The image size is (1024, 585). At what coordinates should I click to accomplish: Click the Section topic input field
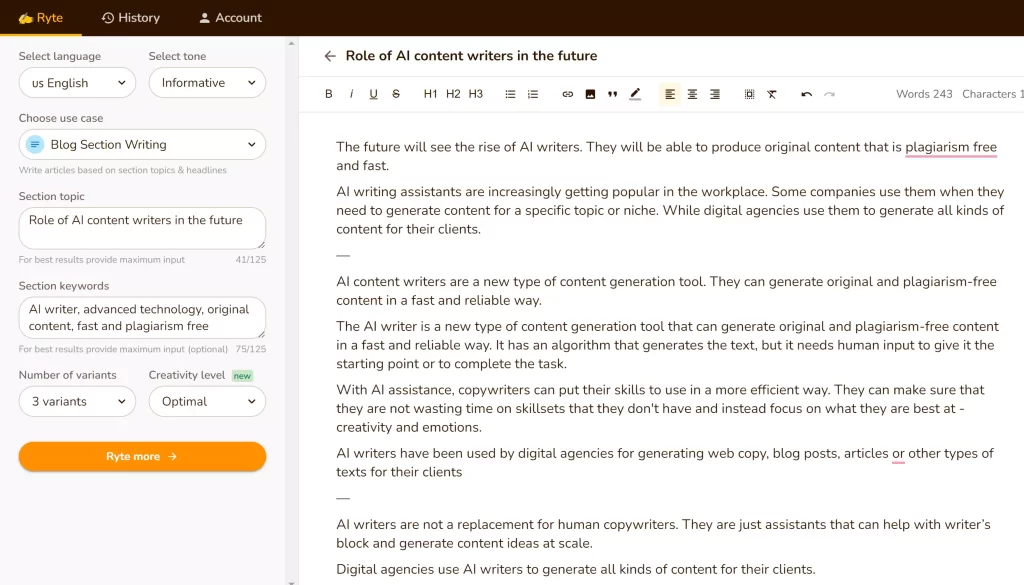(x=142, y=228)
